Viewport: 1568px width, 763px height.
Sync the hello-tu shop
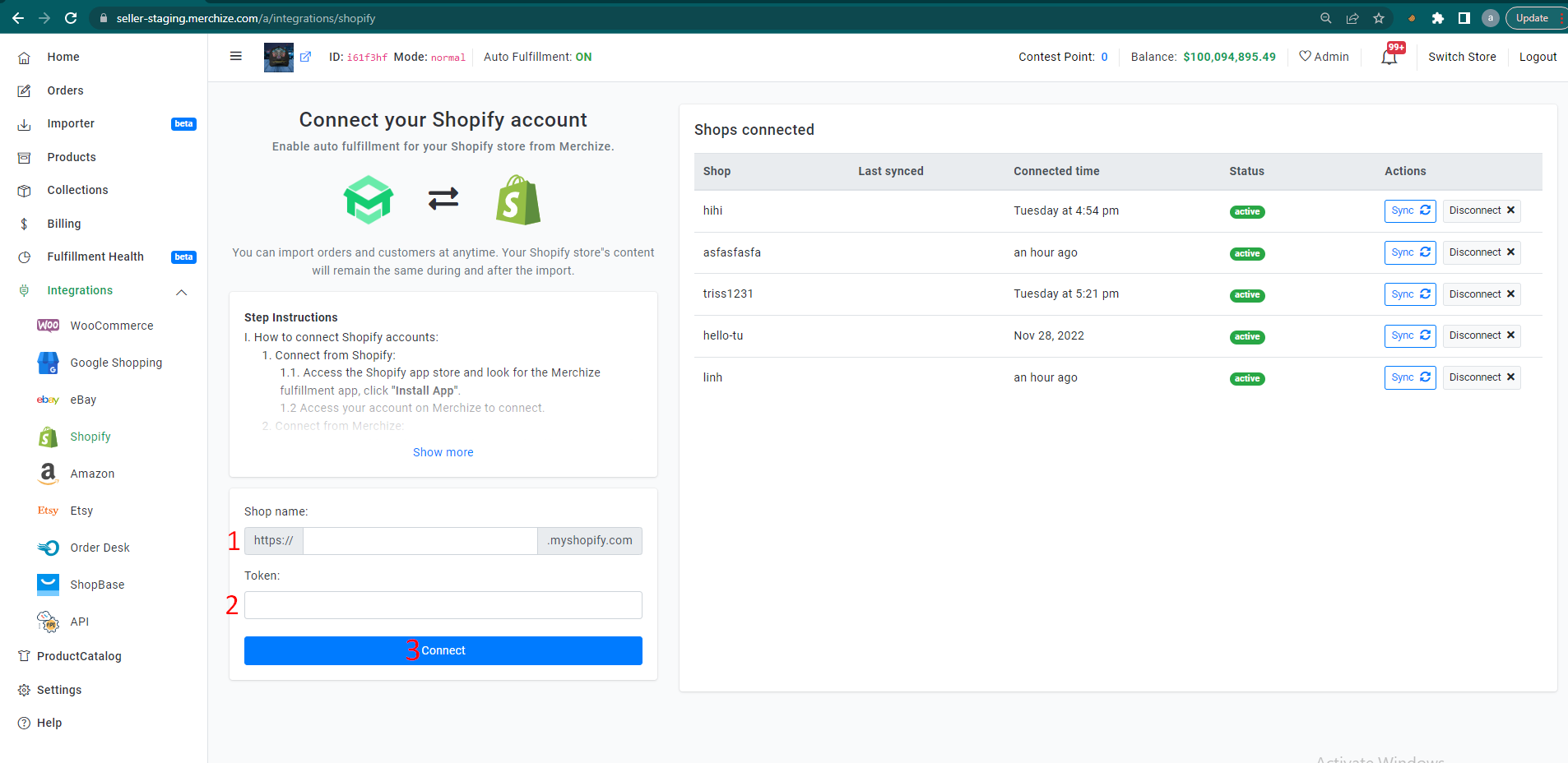(1410, 335)
